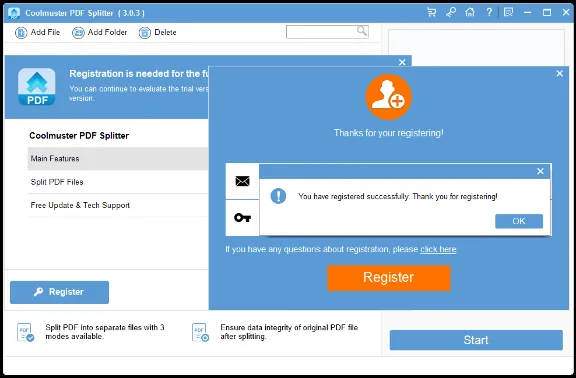Click the data integrity document icon
The height and width of the screenshot is (378, 576).
click(x=200, y=332)
